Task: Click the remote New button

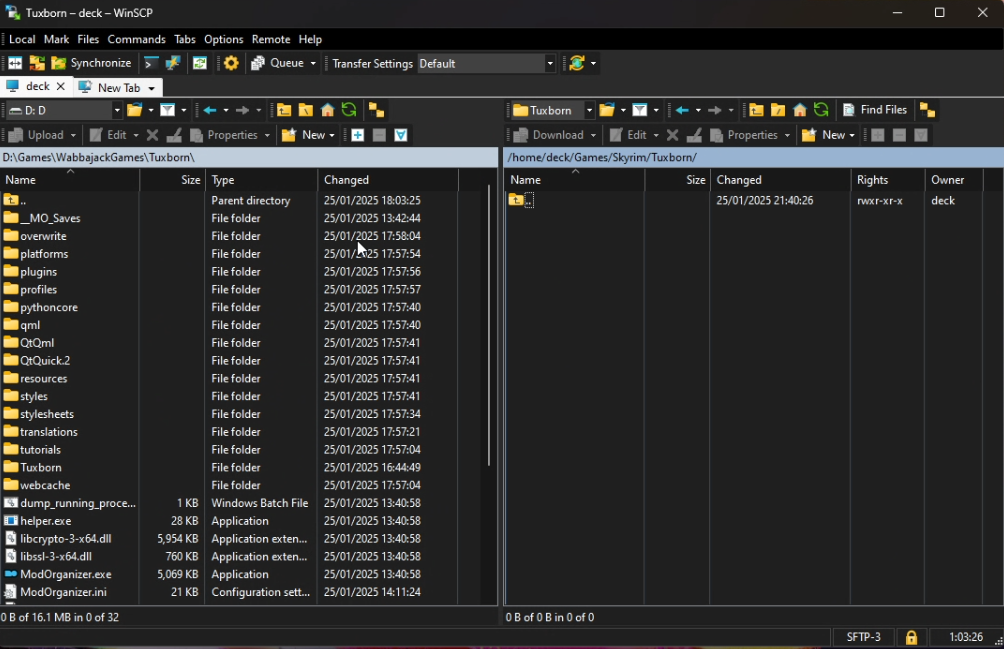Action: coord(823,135)
